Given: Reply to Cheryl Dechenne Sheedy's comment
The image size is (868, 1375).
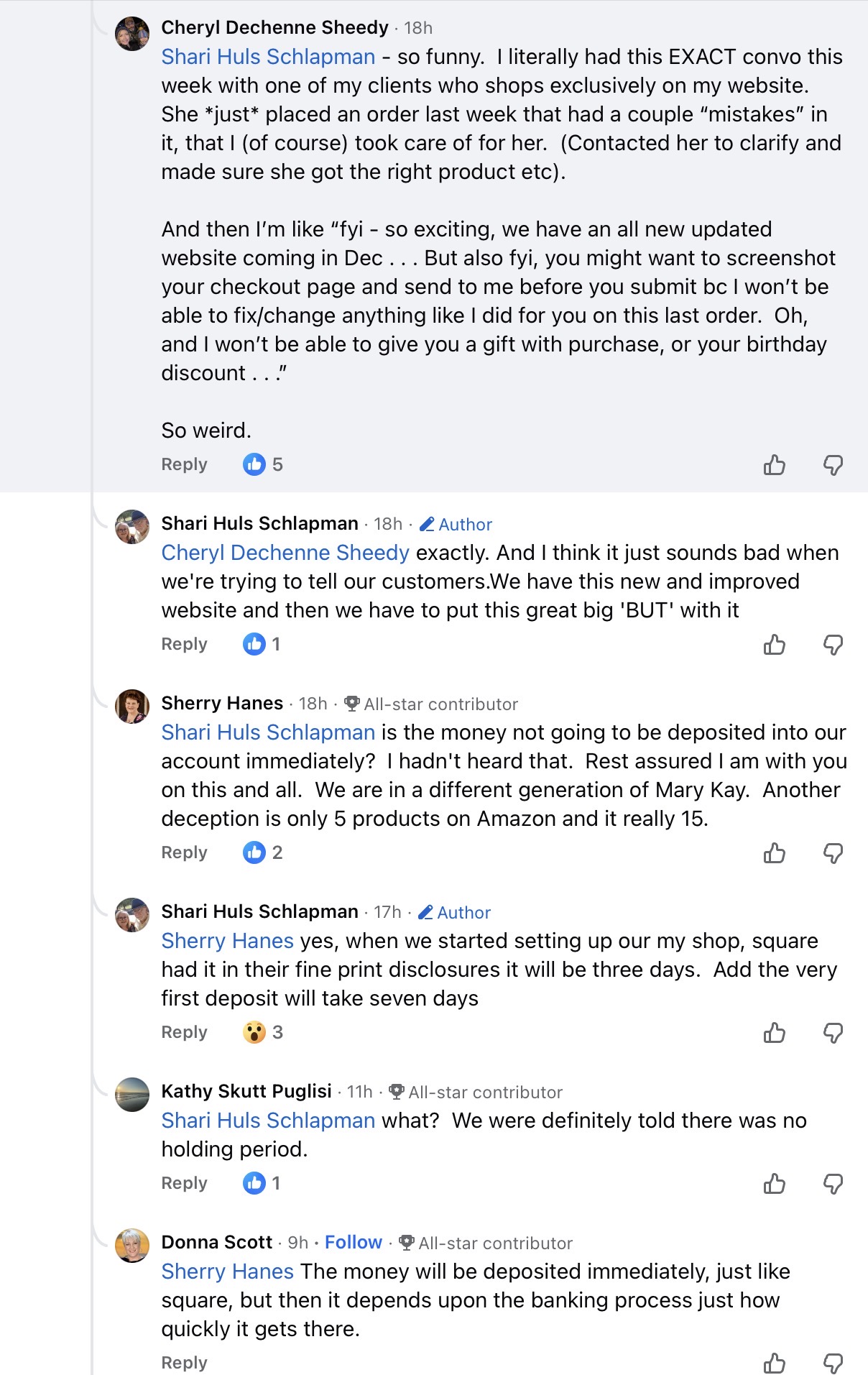Looking at the screenshot, I should coord(184,464).
